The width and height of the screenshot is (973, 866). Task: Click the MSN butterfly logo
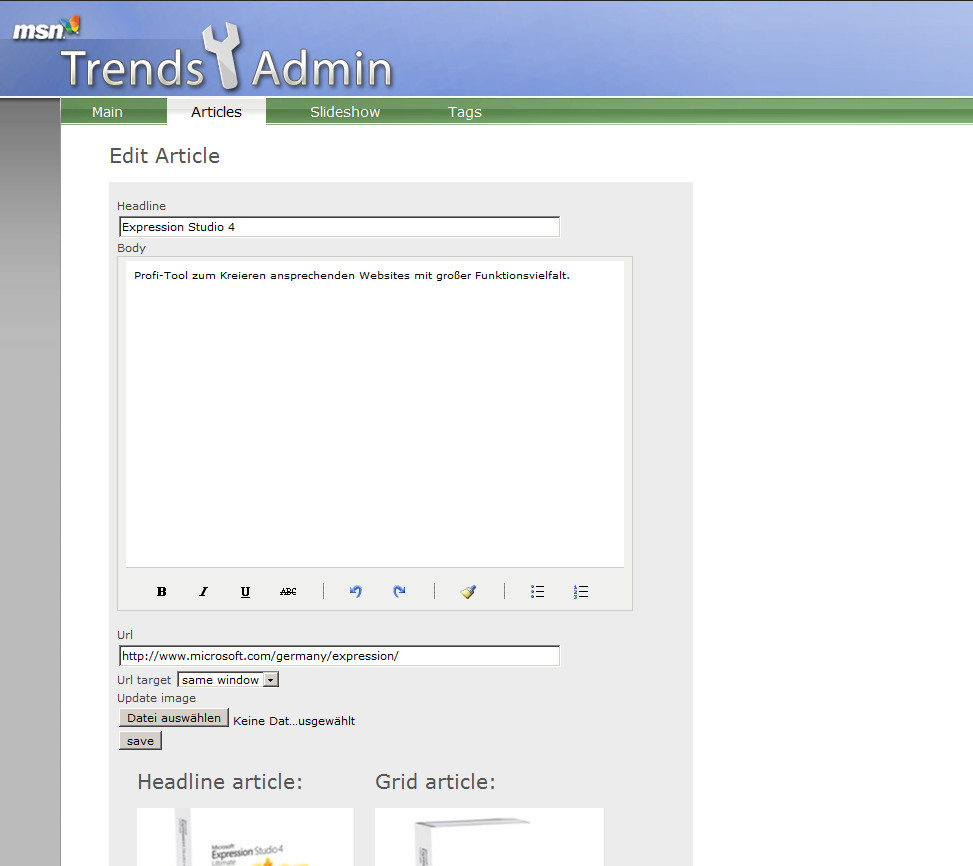47,28
